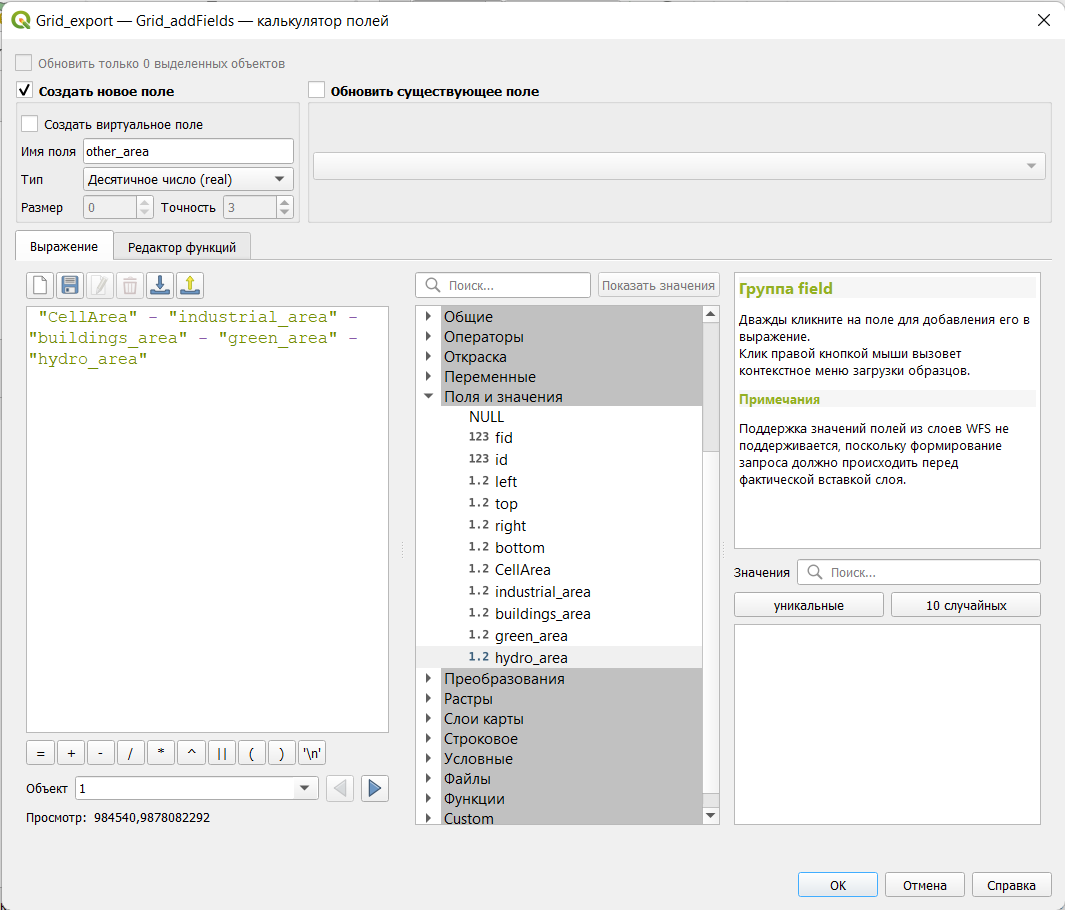Viewport: 1065px width, 910px height.
Task: Click the "Имя поля" input field
Action: pyautogui.click(x=188, y=151)
